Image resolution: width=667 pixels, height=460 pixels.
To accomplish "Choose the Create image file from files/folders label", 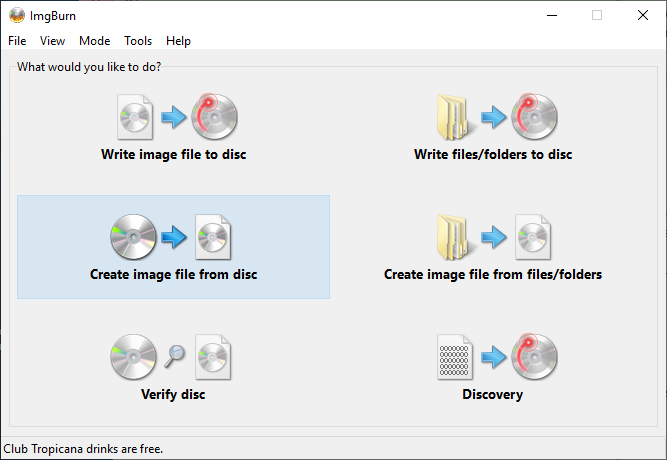I will tap(493, 274).
